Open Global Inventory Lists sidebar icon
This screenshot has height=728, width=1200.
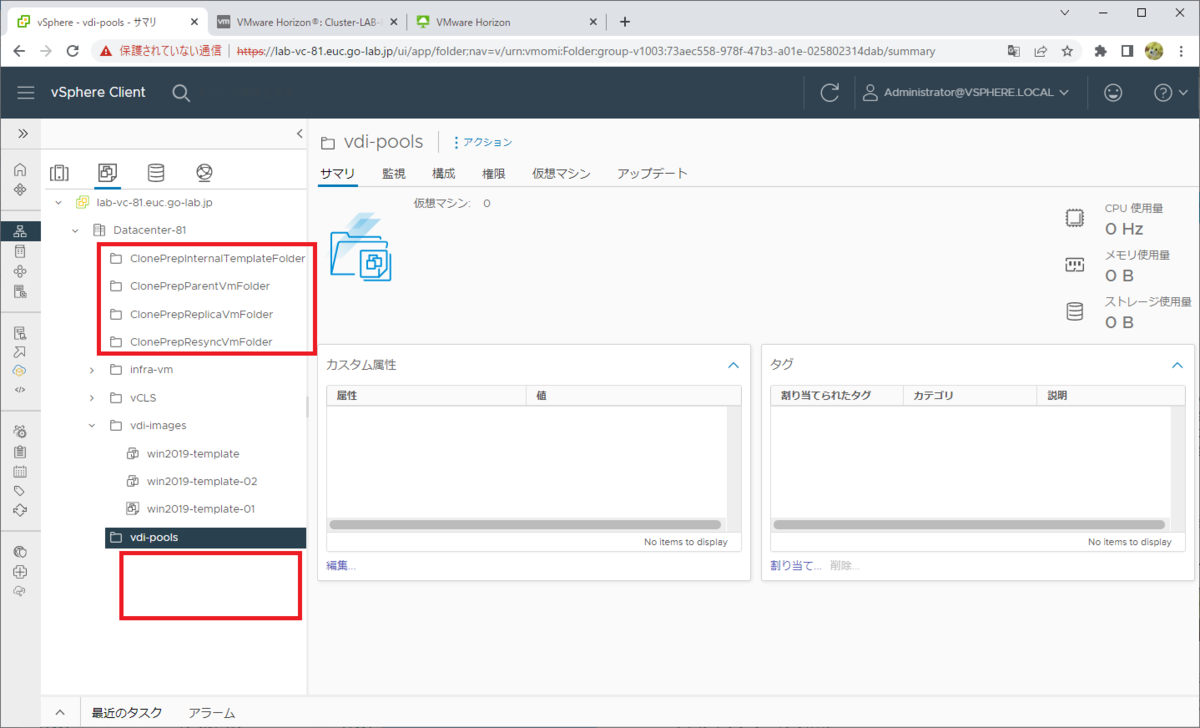20,291
